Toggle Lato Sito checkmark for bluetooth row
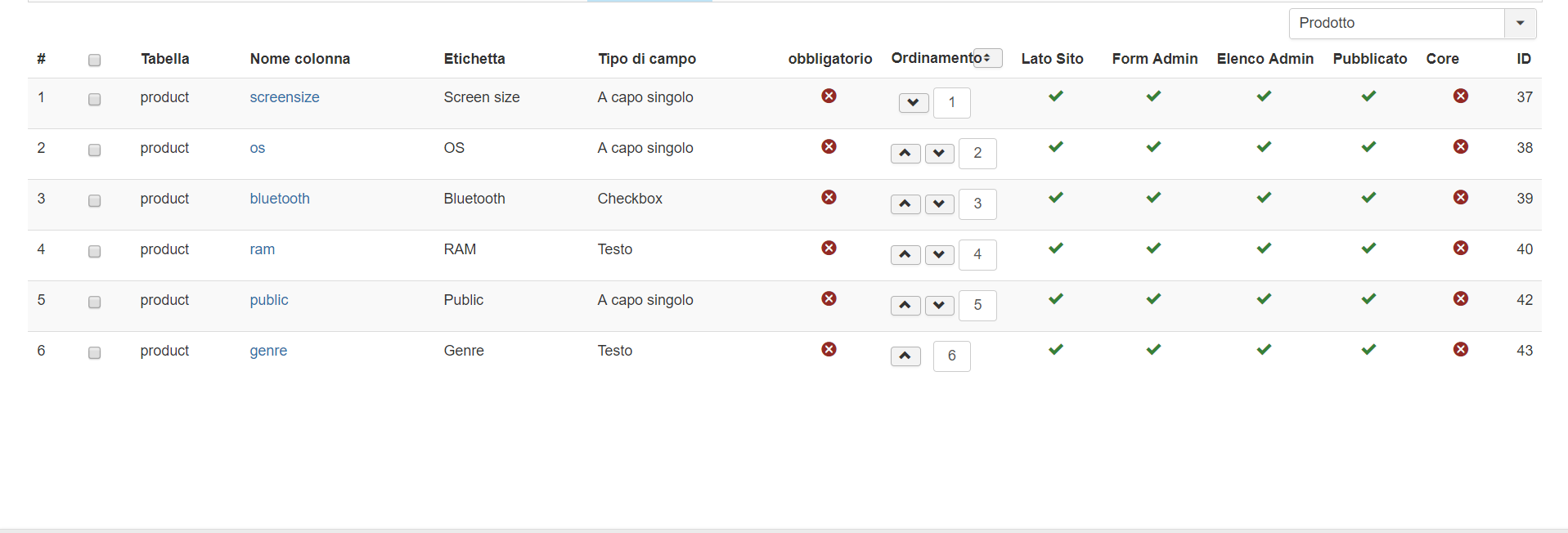The width and height of the screenshot is (1568, 533). [1056, 198]
